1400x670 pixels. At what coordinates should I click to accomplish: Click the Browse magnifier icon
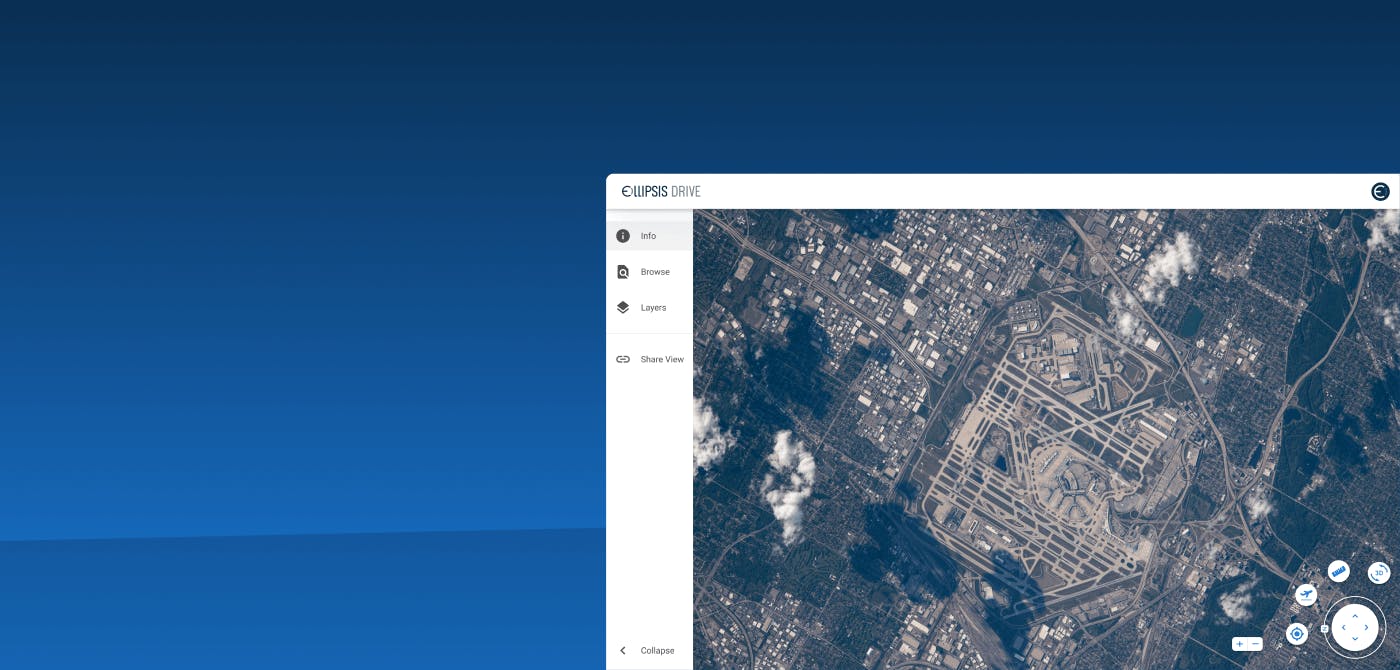pyautogui.click(x=623, y=271)
